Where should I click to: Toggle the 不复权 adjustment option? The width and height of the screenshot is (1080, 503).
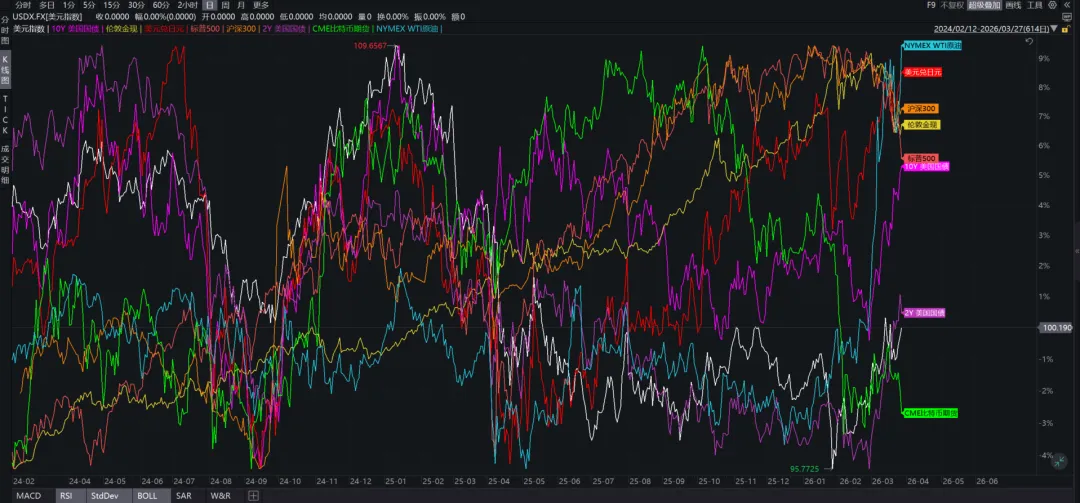click(x=951, y=5)
